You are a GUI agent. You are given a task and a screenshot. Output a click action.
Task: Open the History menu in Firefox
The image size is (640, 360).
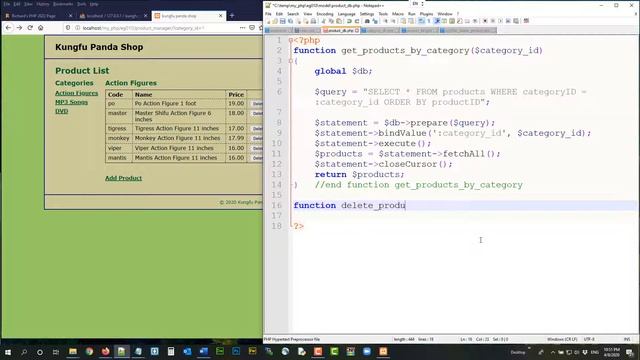42,4
